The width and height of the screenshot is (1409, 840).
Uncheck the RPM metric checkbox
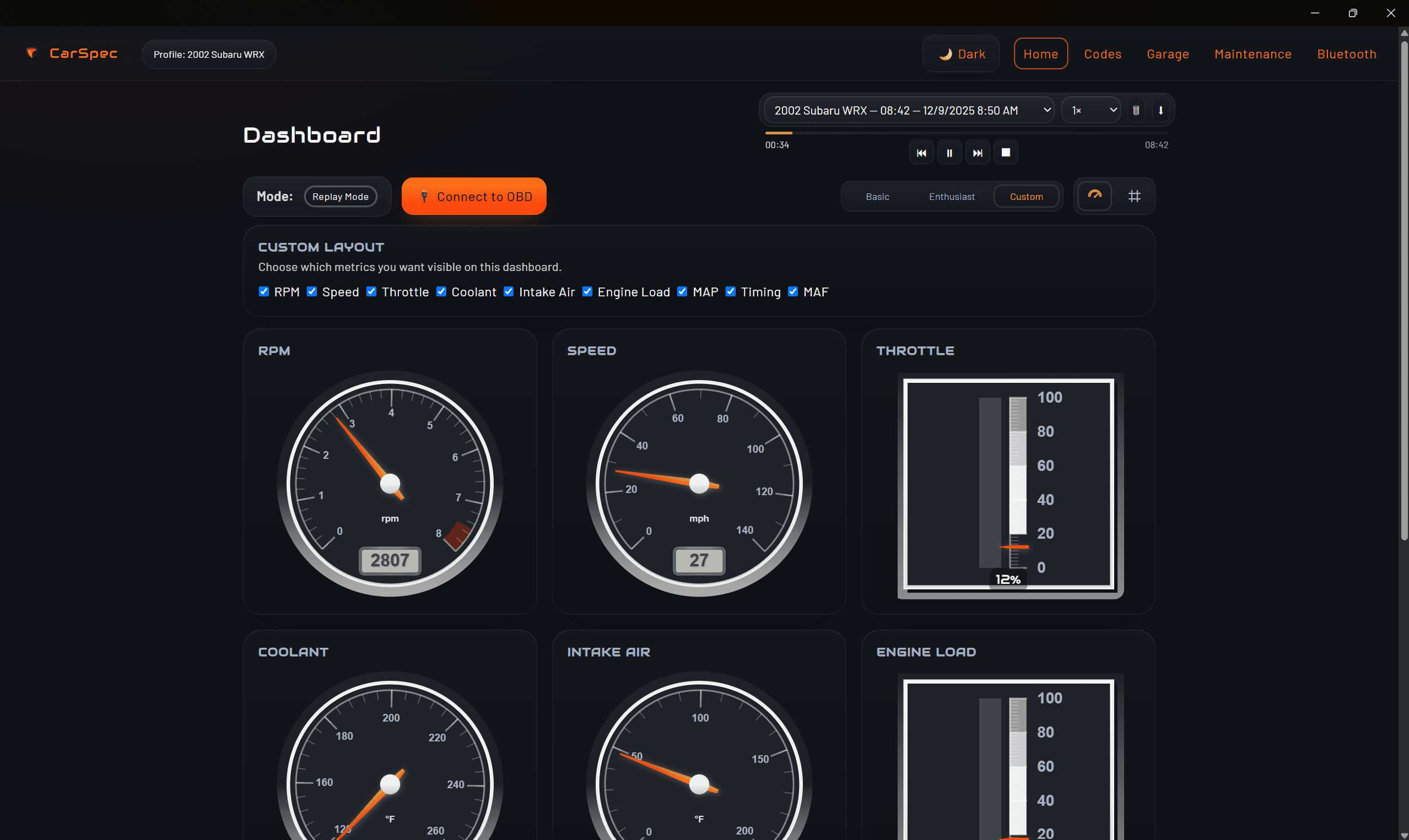pos(264,291)
